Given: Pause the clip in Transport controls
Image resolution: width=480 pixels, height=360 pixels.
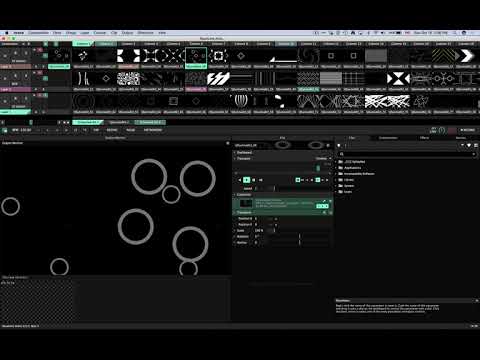Looking at the screenshot, I should point(254,180).
